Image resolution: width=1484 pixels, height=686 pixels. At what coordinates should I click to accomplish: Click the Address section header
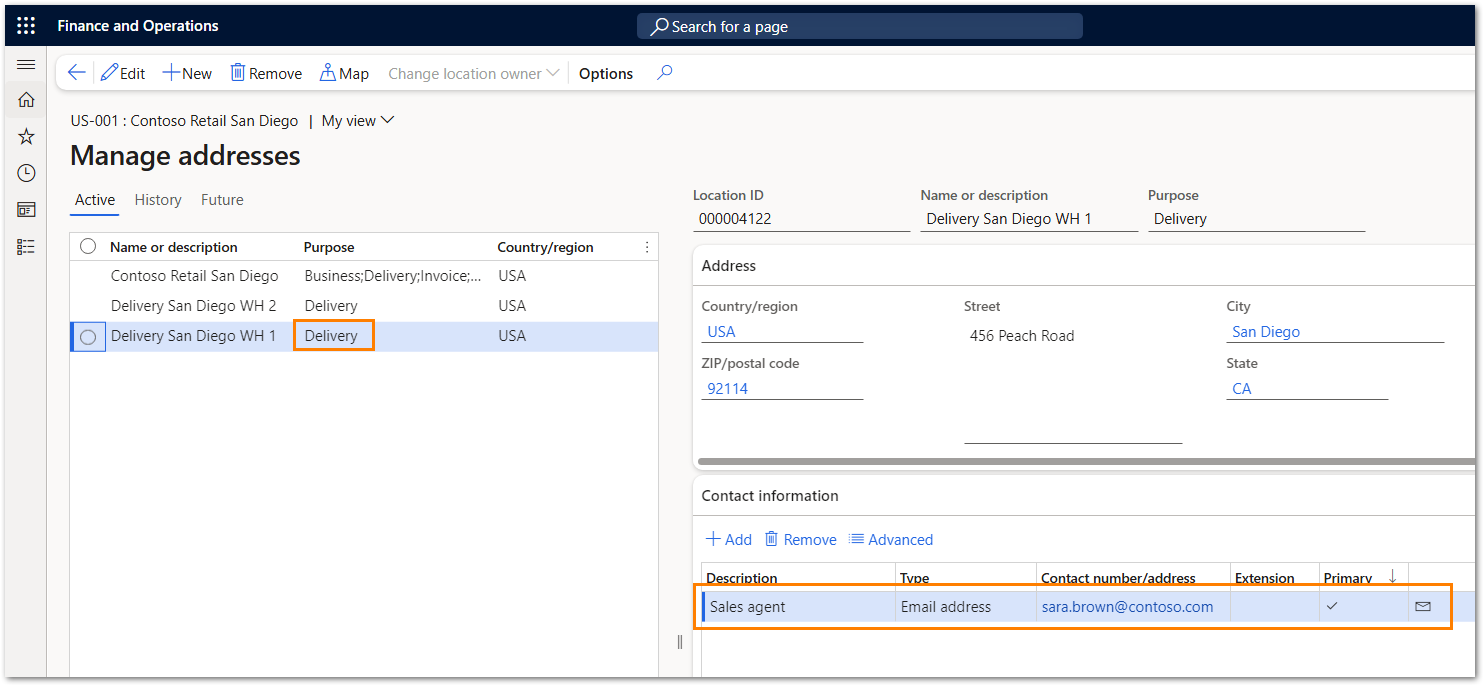[x=729, y=266]
